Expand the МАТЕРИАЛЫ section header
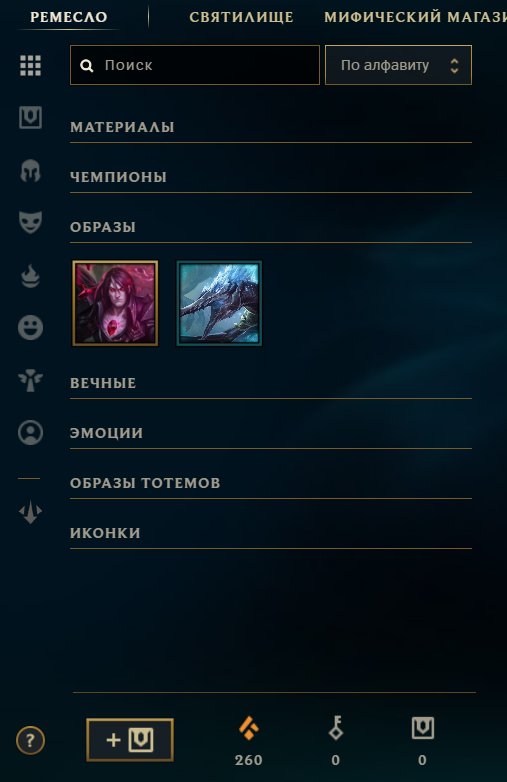 (x=271, y=128)
